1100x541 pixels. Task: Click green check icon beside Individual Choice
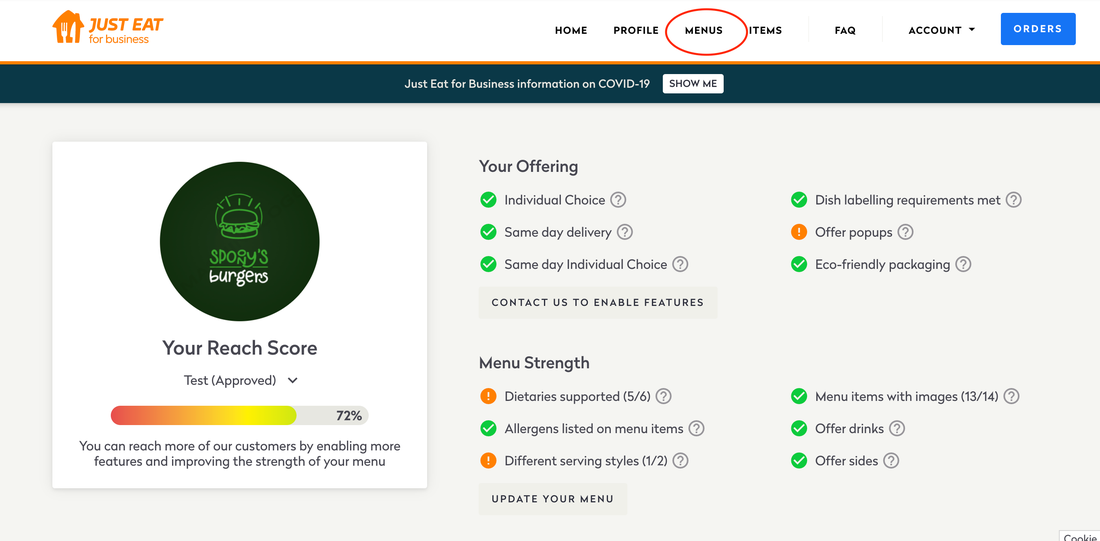click(x=488, y=200)
